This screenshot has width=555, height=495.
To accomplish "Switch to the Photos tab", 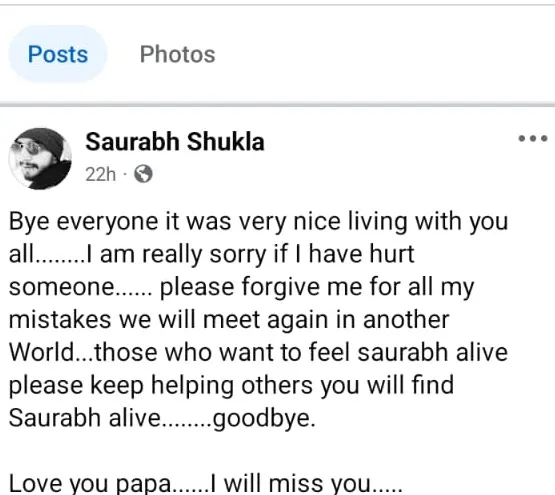I will (x=177, y=54).
